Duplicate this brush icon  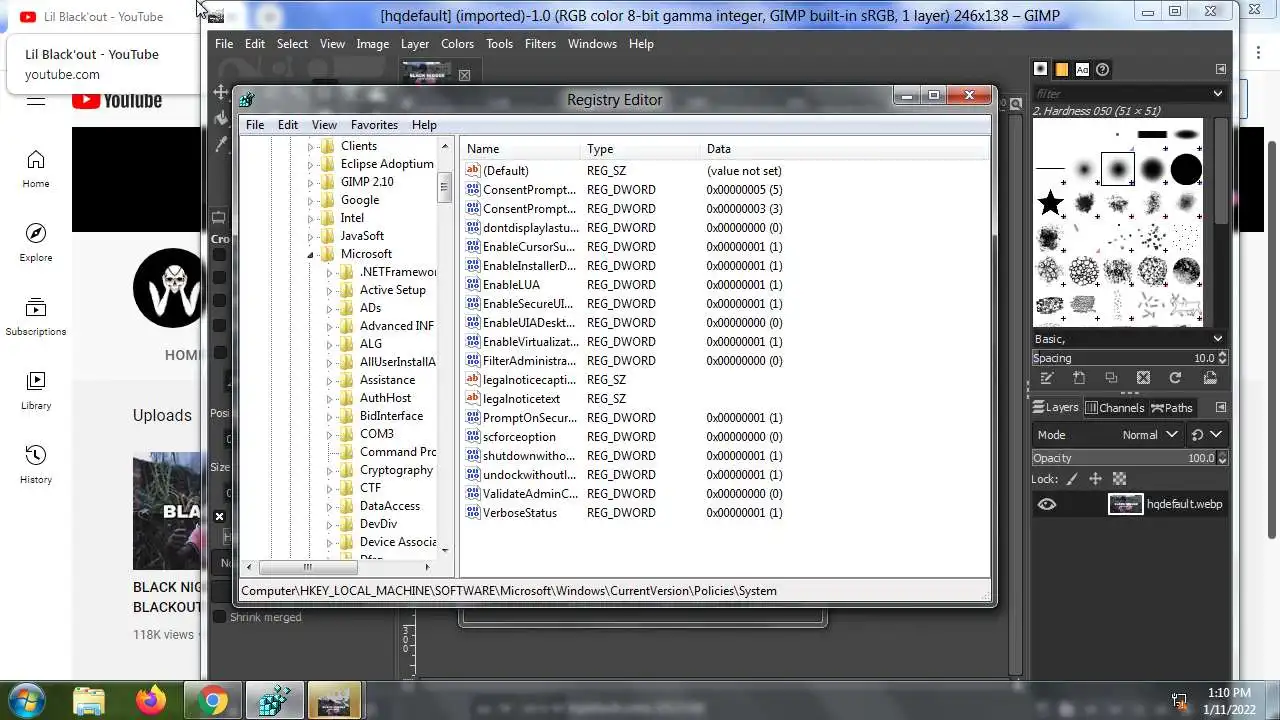(x=1111, y=378)
